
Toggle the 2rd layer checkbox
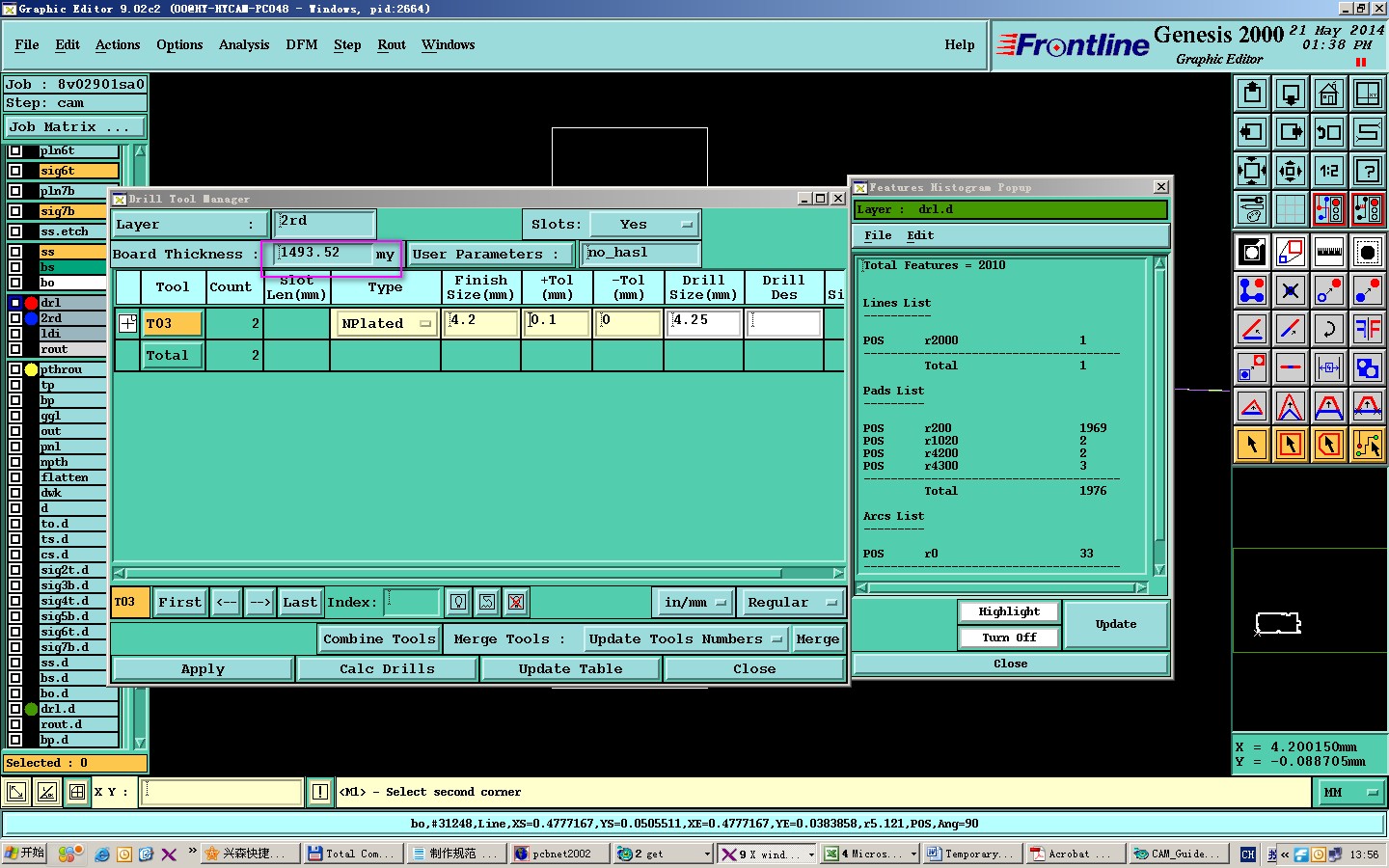click(15, 318)
